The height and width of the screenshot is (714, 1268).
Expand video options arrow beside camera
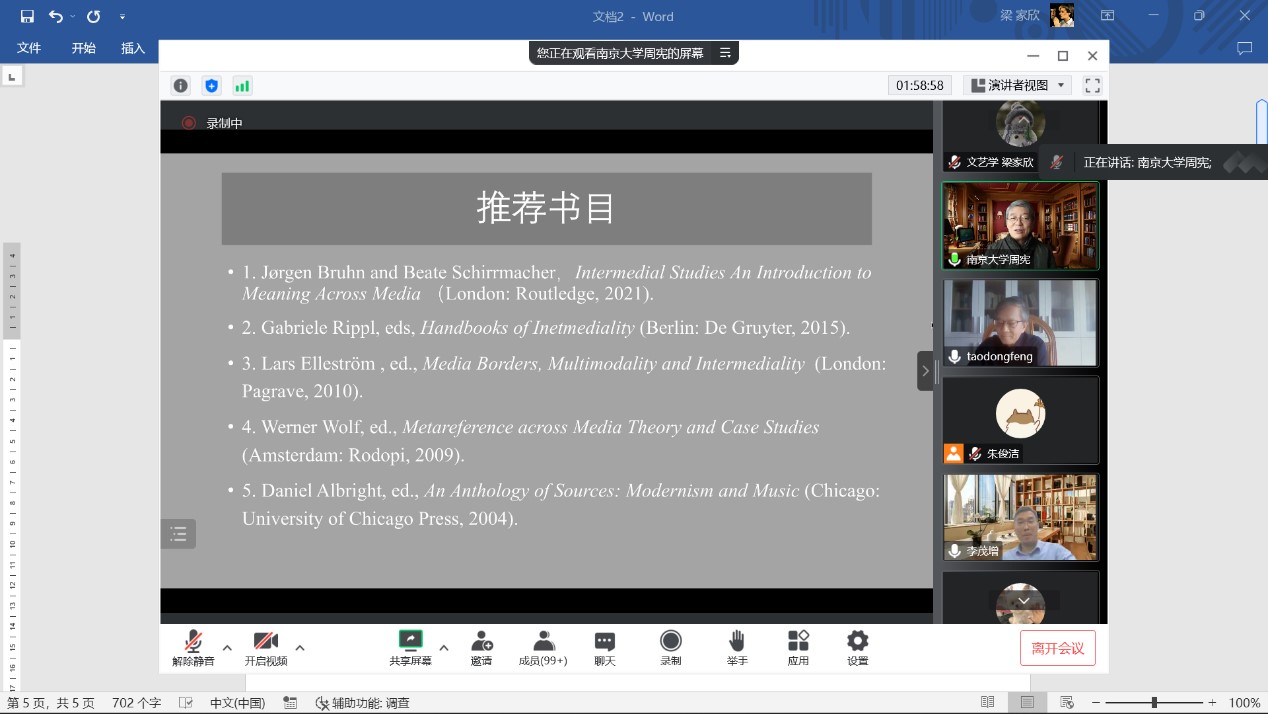pos(300,647)
